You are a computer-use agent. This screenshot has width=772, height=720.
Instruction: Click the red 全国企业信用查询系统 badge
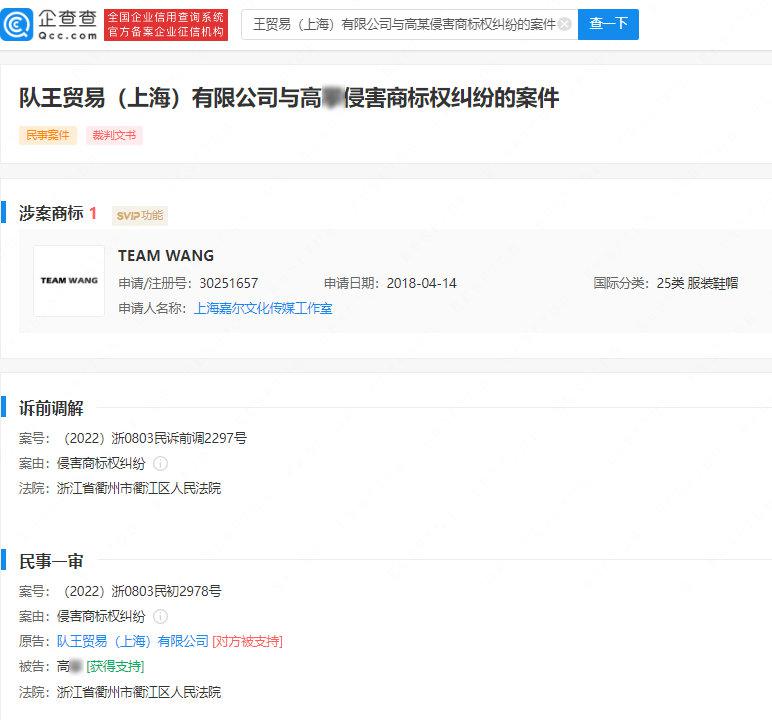tap(167, 24)
